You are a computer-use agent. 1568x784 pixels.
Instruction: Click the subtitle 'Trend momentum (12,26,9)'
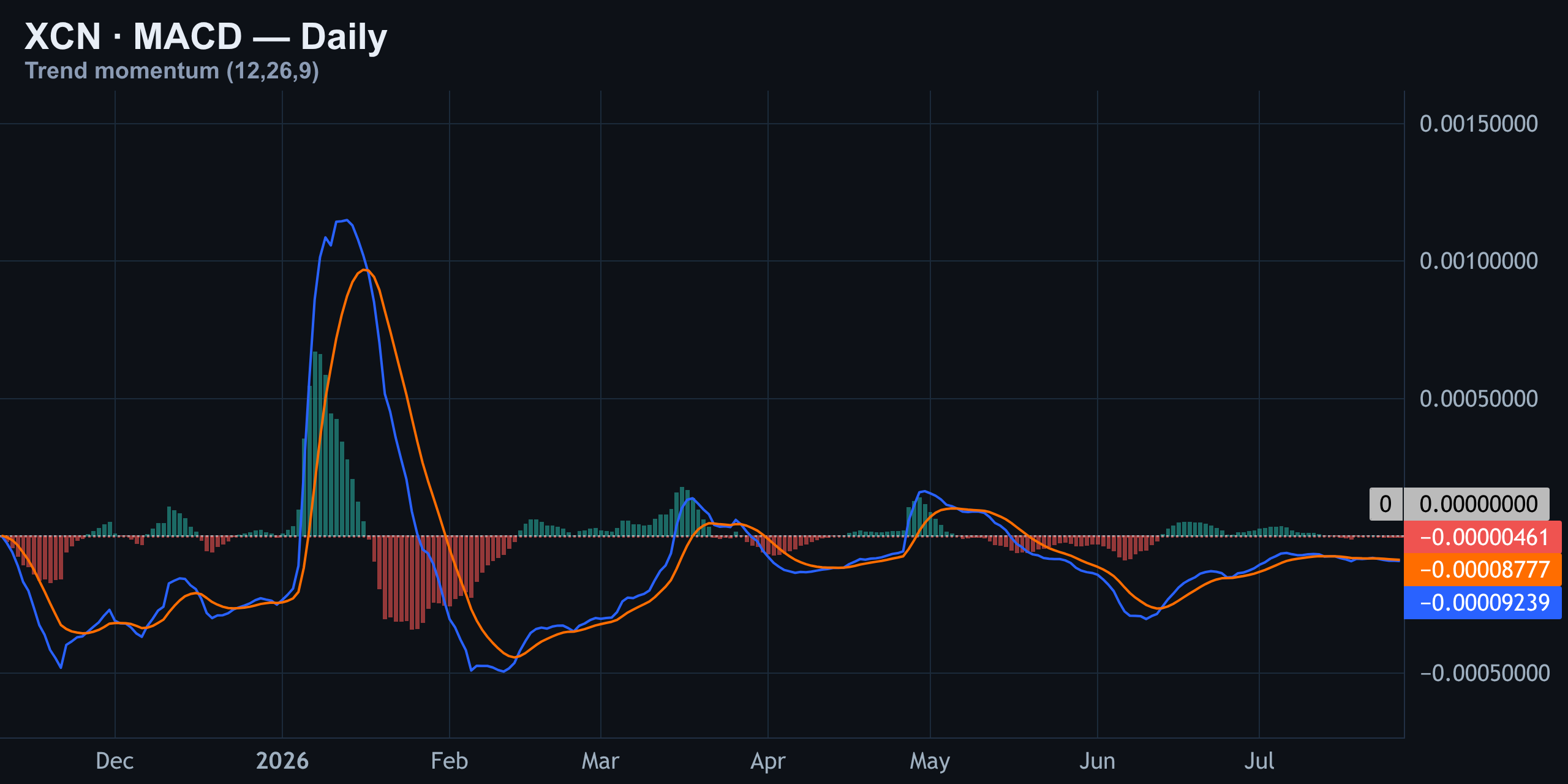pyautogui.click(x=171, y=71)
